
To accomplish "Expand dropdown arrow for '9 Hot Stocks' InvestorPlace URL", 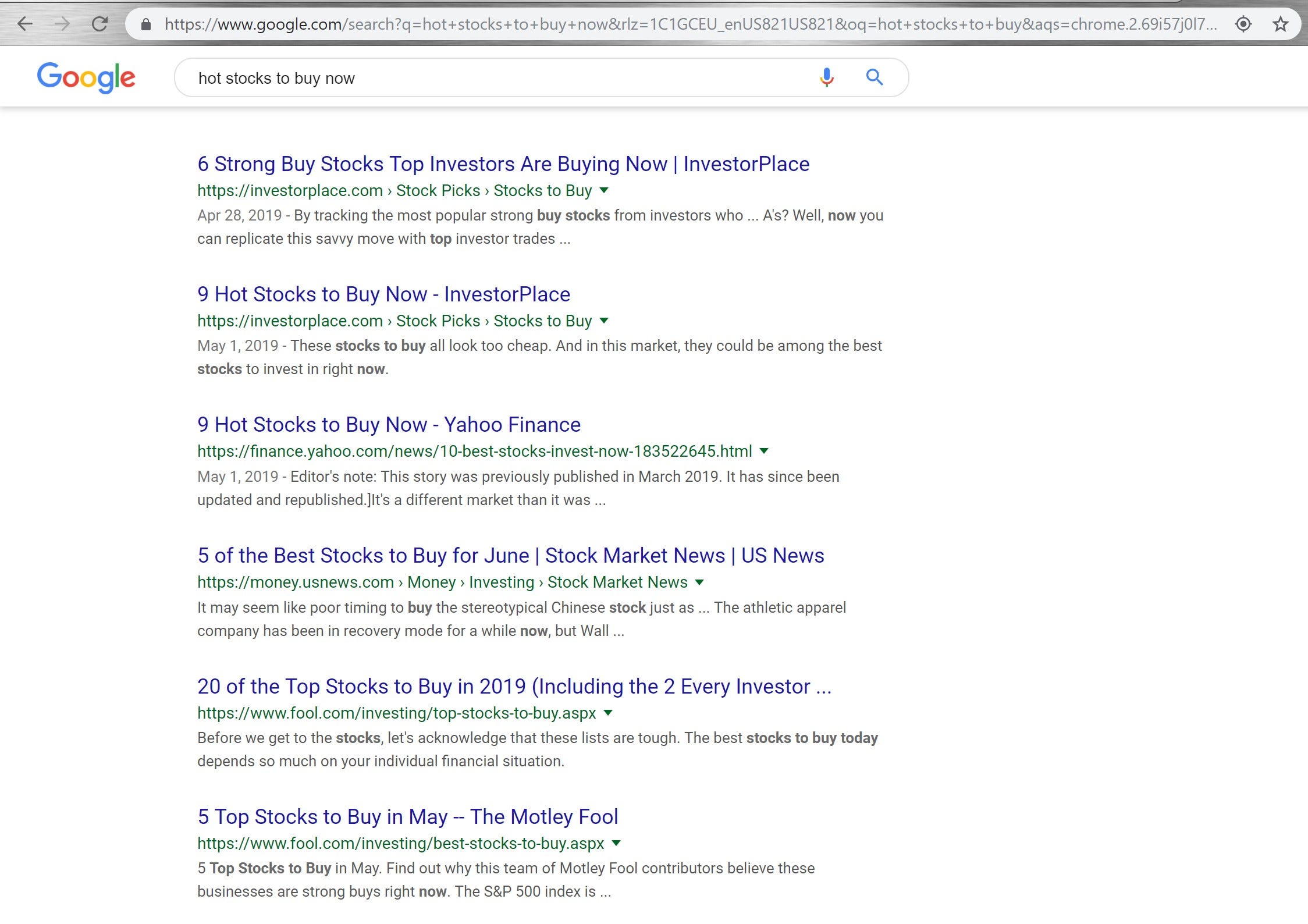I will click(x=604, y=321).
